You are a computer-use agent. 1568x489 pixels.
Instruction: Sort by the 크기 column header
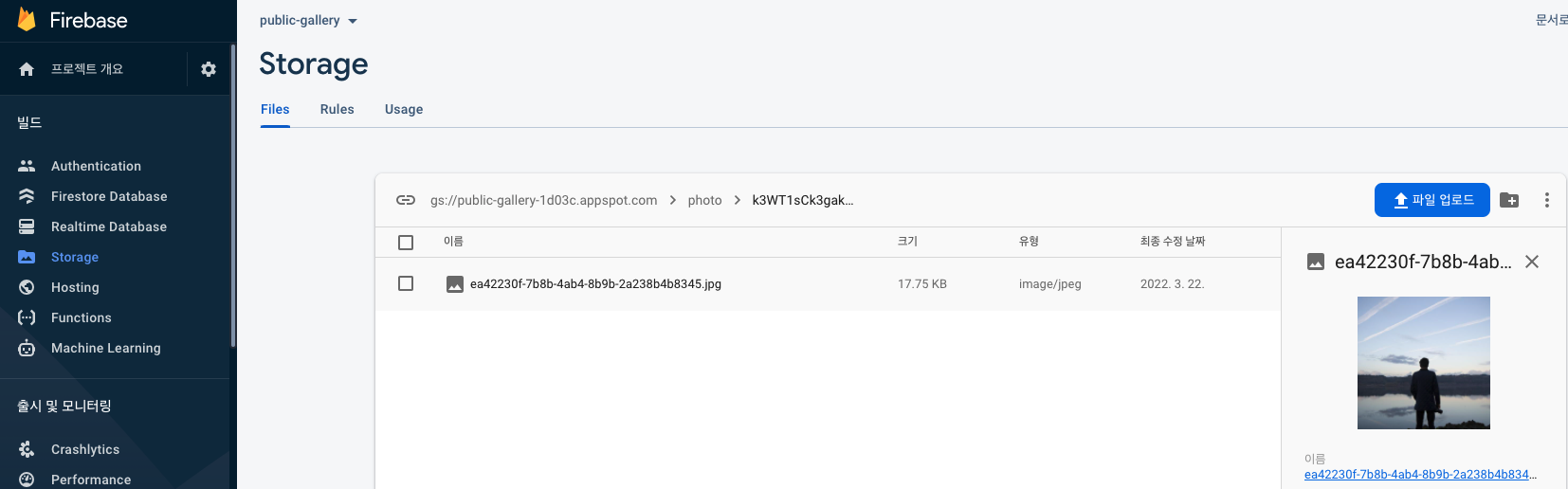(907, 242)
